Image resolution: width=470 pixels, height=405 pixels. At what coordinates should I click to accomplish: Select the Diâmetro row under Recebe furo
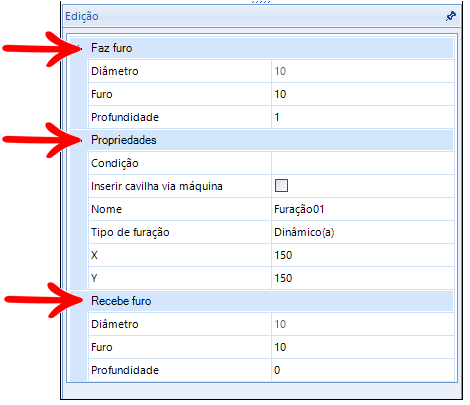click(x=271, y=324)
